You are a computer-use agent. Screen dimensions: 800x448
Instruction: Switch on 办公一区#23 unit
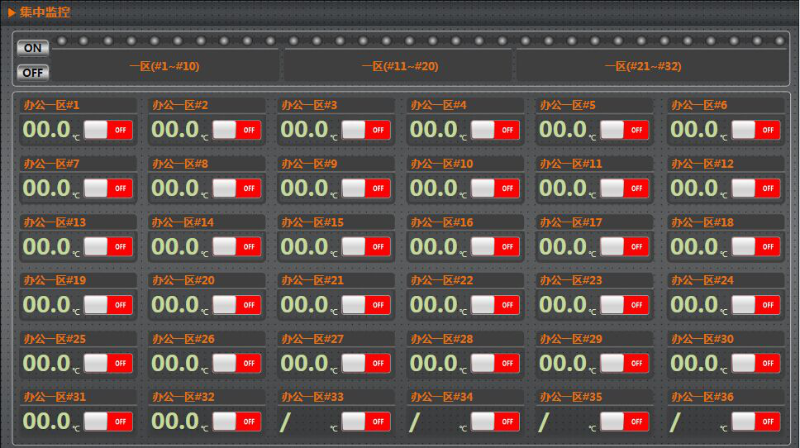[x=626, y=304]
